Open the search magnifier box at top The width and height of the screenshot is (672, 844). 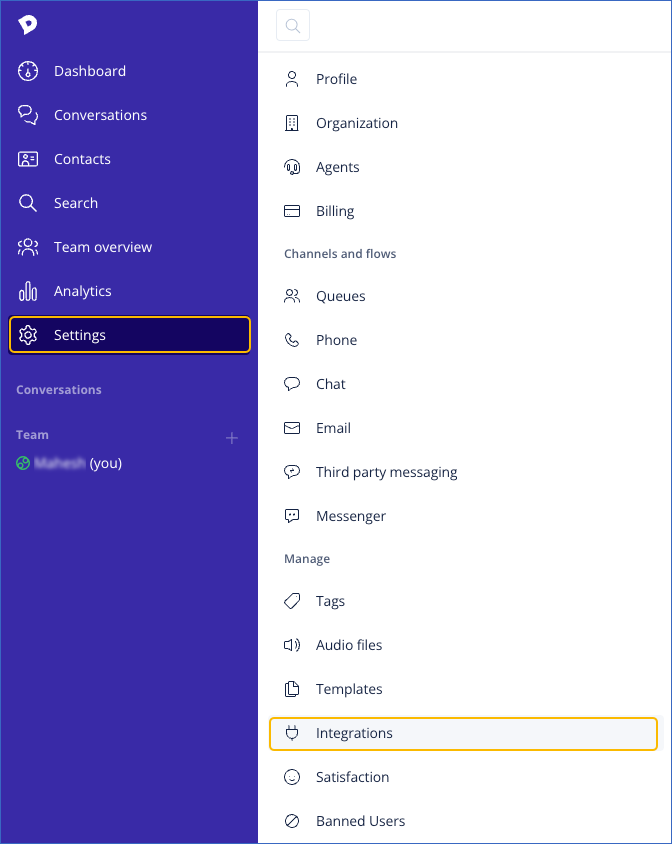point(293,25)
